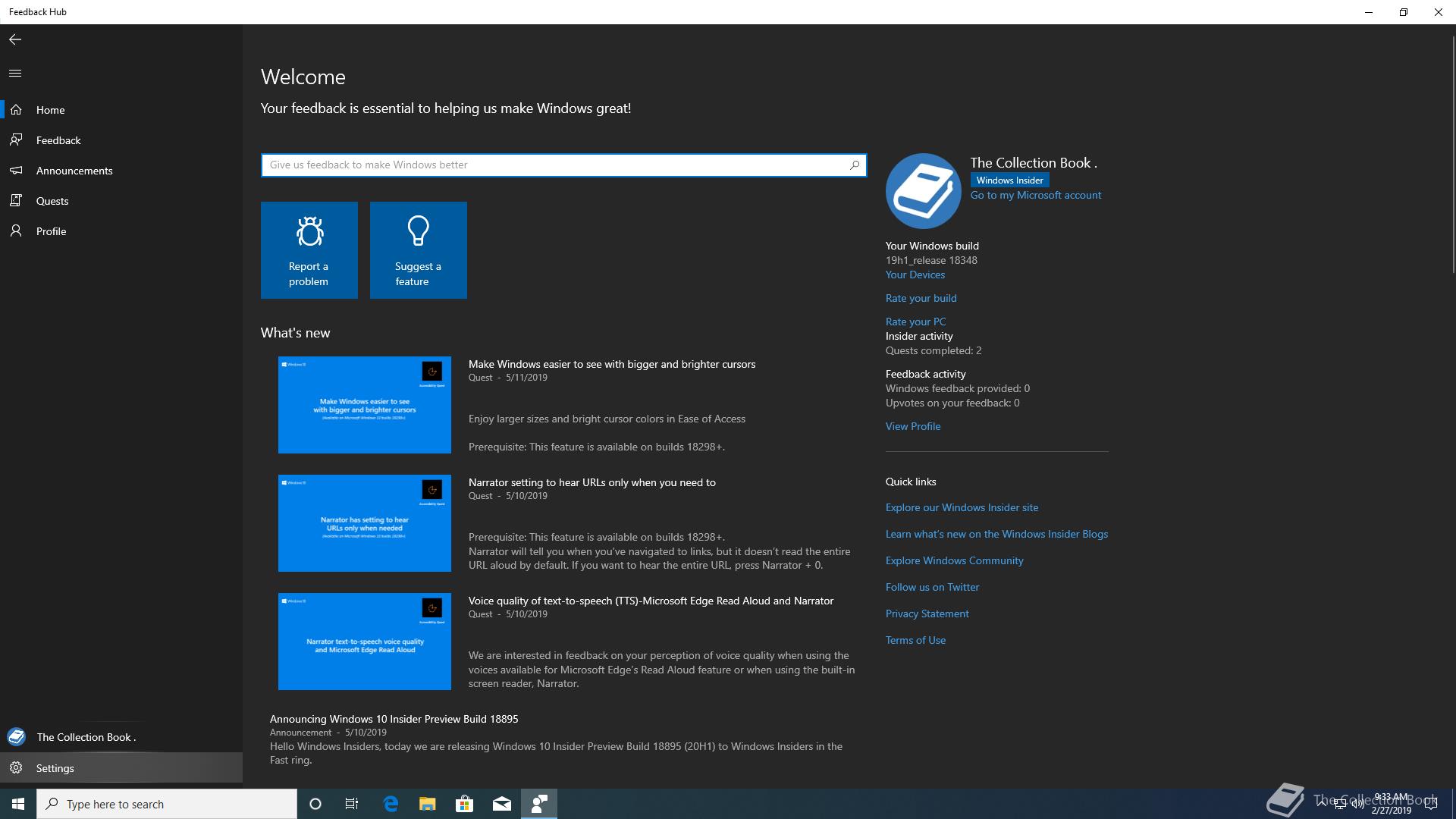Image resolution: width=1456 pixels, height=819 pixels.
Task: Toggle the hamburger navigation menu
Action: (x=15, y=73)
